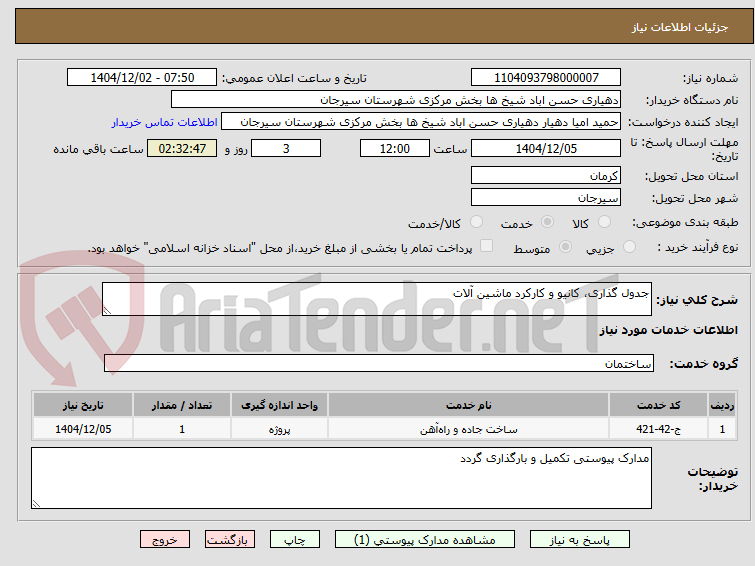The image size is (755, 566).
Task: Click the deadline date 1404/12/05 field
Action: [546, 148]
